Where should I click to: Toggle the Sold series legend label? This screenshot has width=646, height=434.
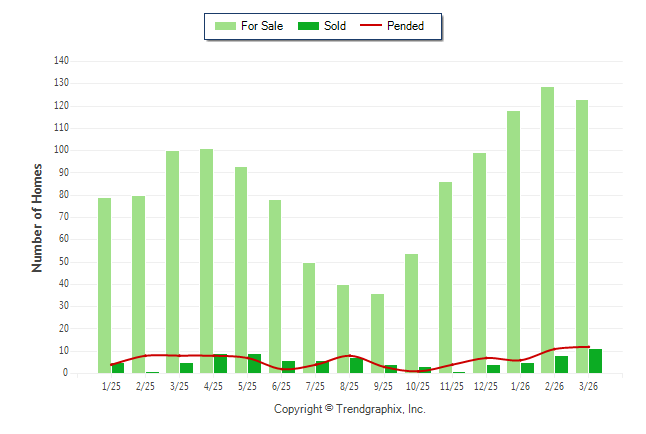pos(335,26)
